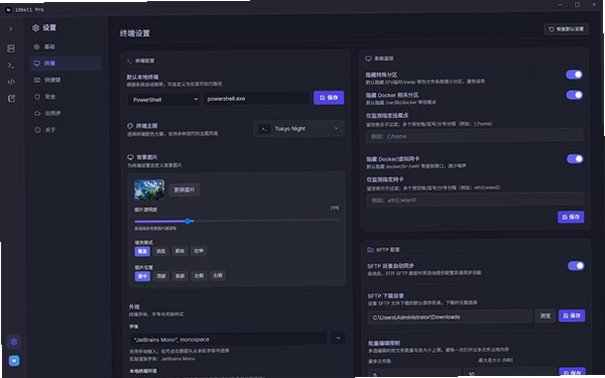Toggle the 隐藏 Docker 虚拟网卡 switch
Image resolution: width=605 pixels, height=378 pixels.
tap(575, 159)
